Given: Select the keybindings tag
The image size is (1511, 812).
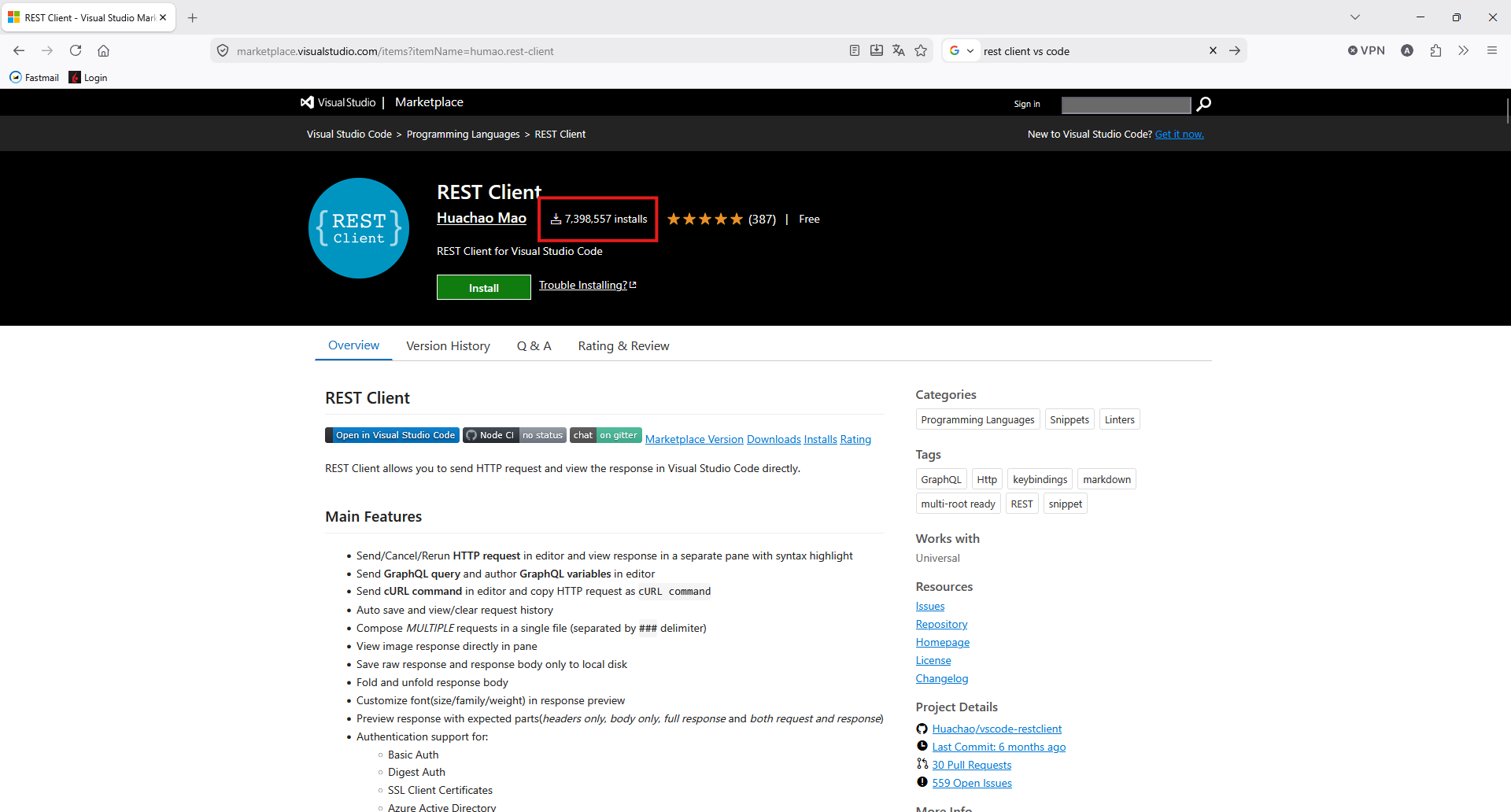Looking at the screenshot, I should (1040, 479).
